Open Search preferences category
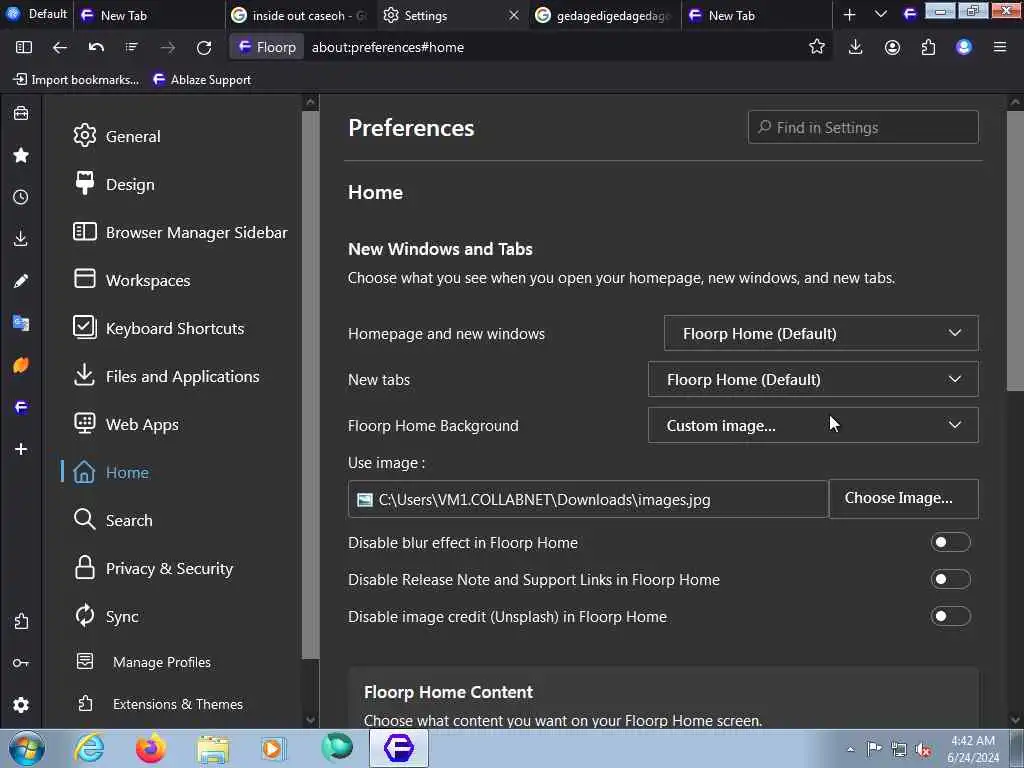Image resolution: width=1024 pixels, height=768 pixels. (x=113, y=520)
